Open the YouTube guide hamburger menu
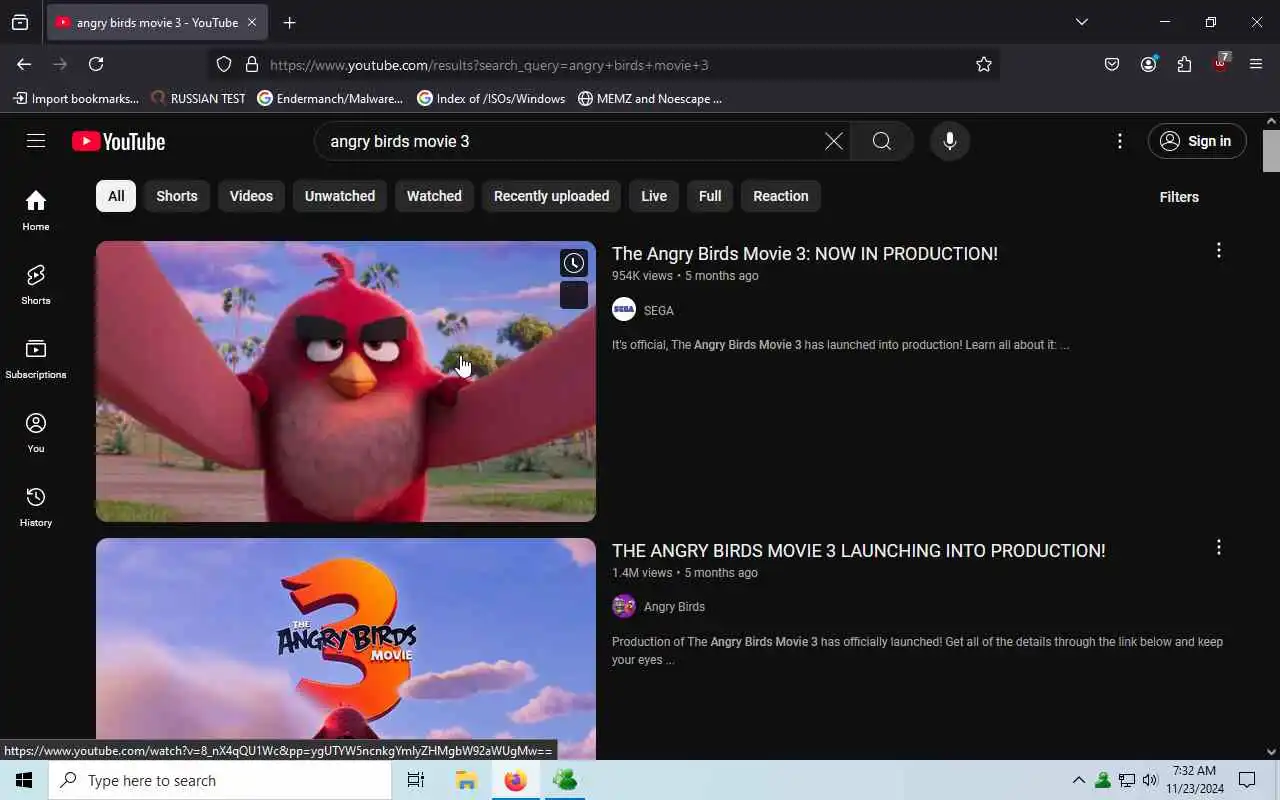 (36, 141)
